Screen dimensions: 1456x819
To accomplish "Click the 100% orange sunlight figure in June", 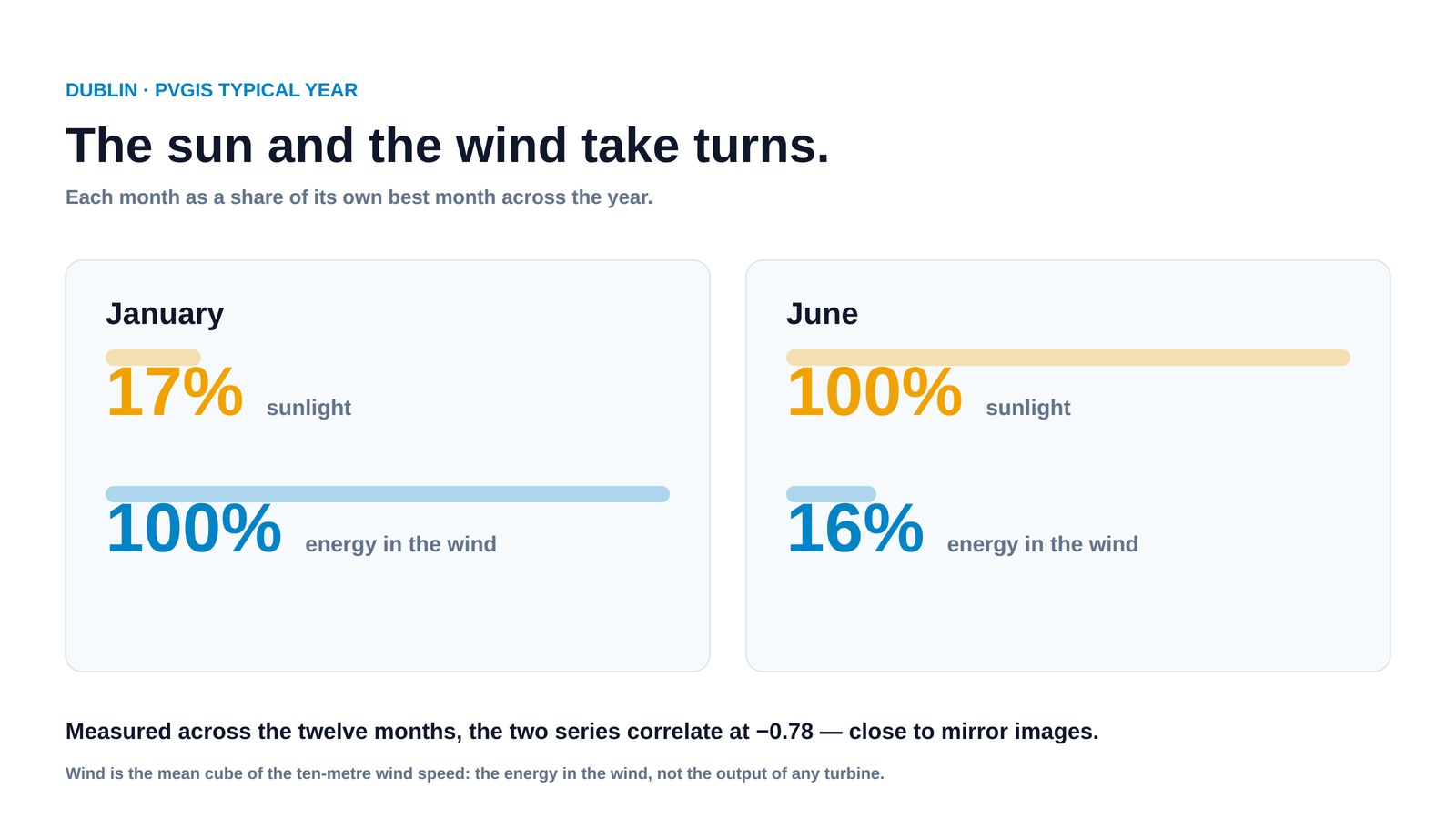I will coord(875,392).
